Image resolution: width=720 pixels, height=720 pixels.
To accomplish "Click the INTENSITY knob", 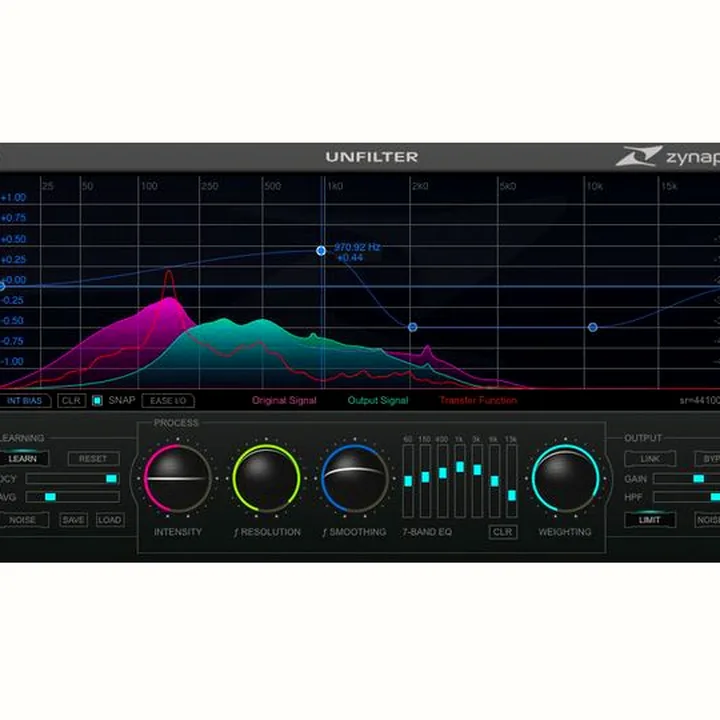I will point(177,478).
